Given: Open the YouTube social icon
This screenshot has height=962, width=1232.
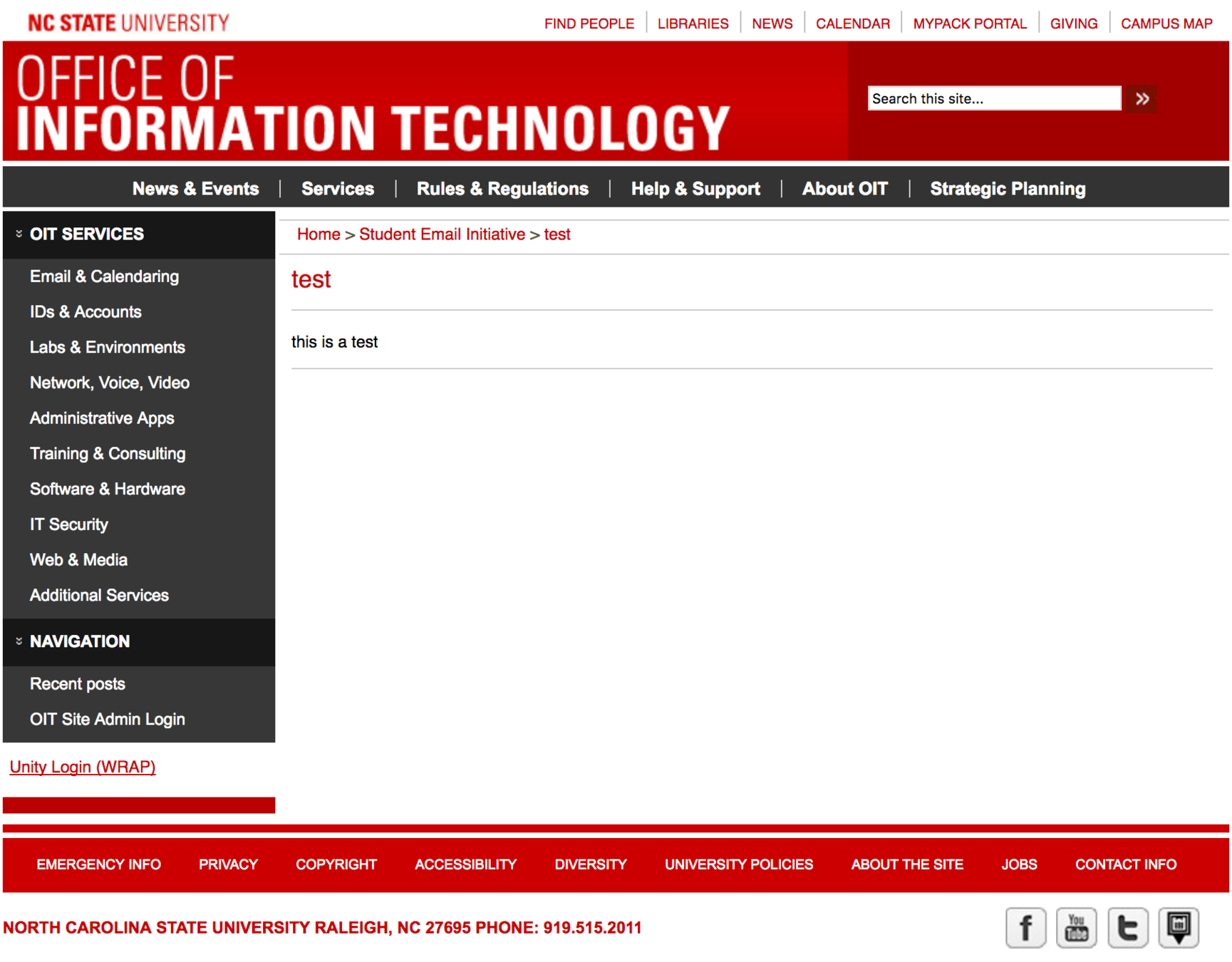Looking at the screenshot, I should point(1076,927).
